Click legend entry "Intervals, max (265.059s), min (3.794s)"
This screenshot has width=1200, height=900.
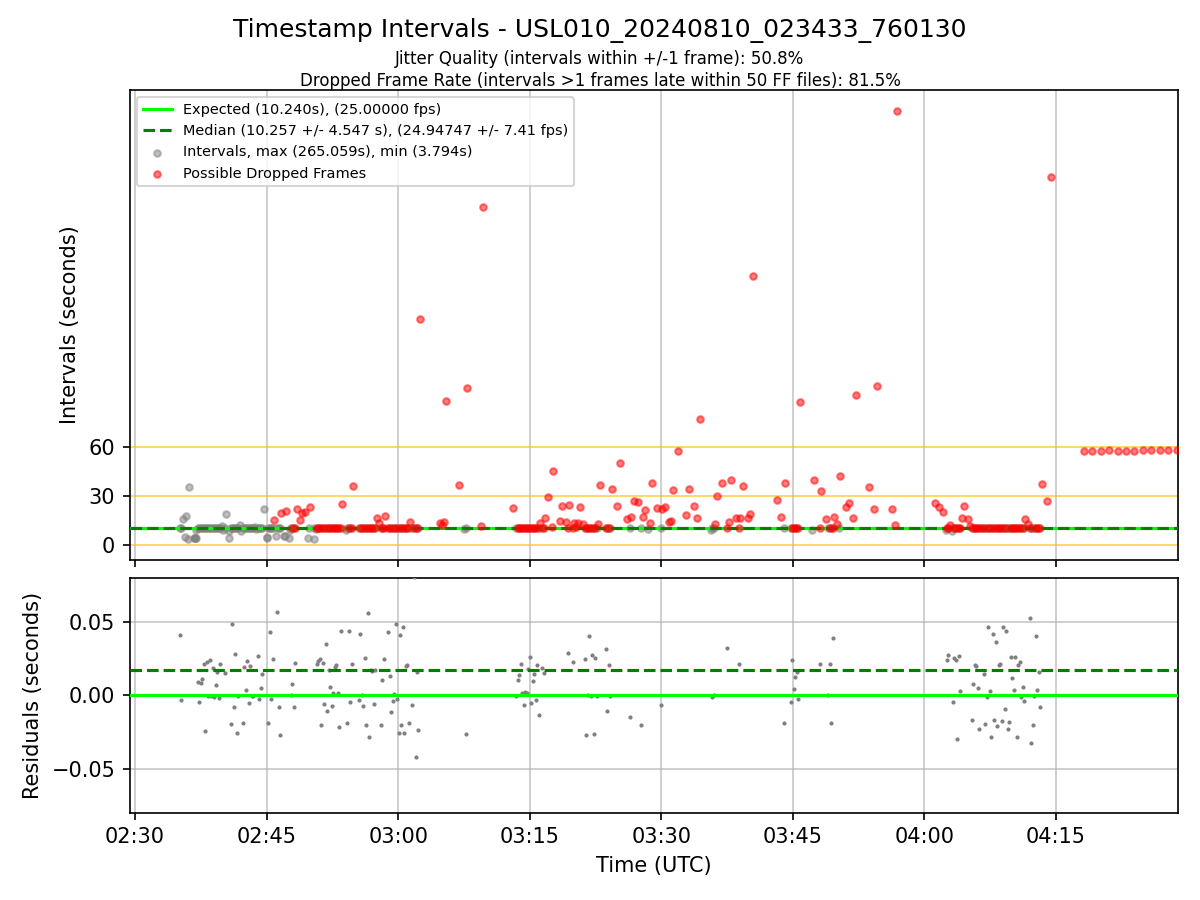pos(327,151)
